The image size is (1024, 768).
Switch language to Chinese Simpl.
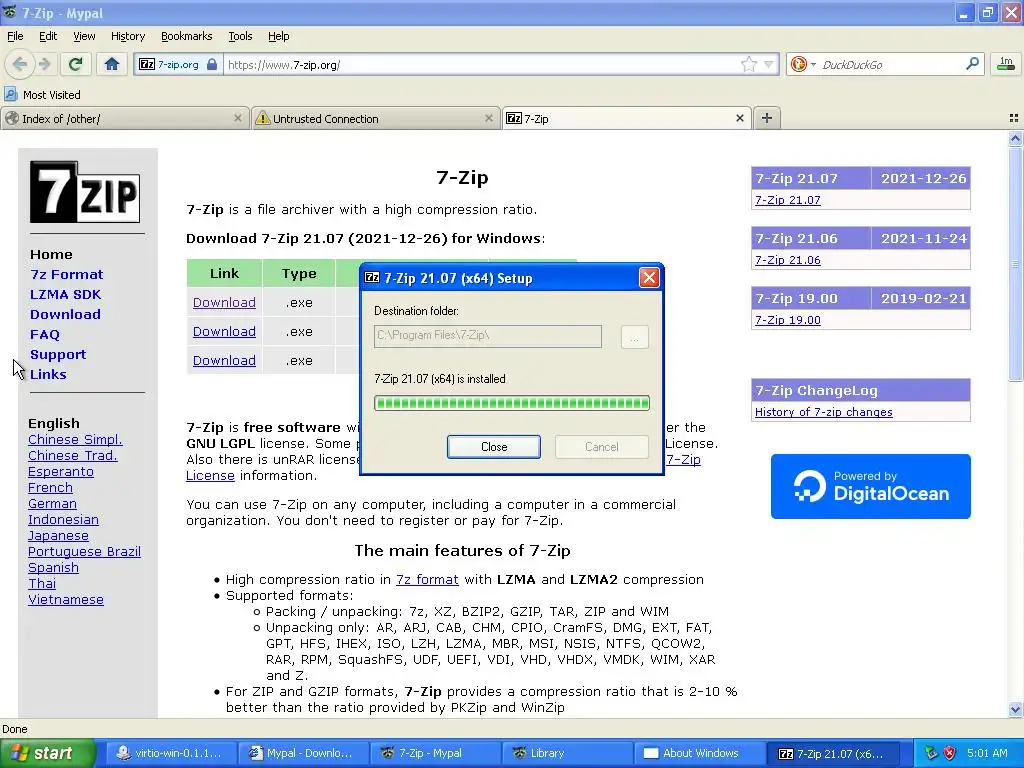(x=75, y=440)
